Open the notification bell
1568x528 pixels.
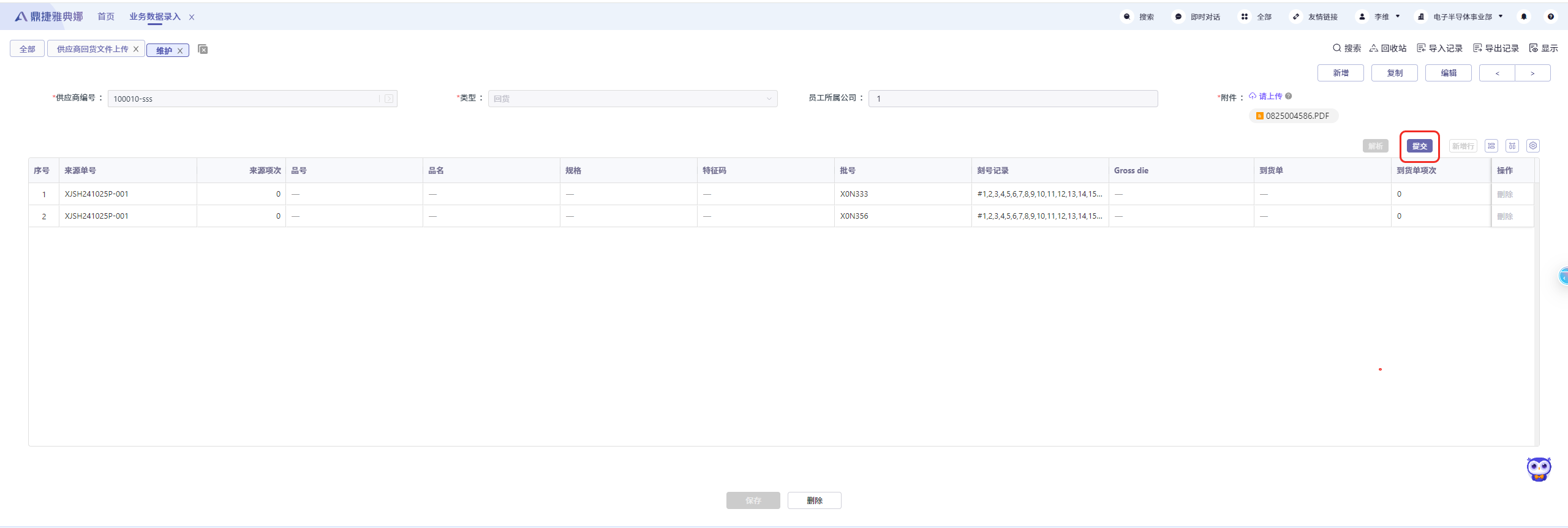tap(1524, 17)
